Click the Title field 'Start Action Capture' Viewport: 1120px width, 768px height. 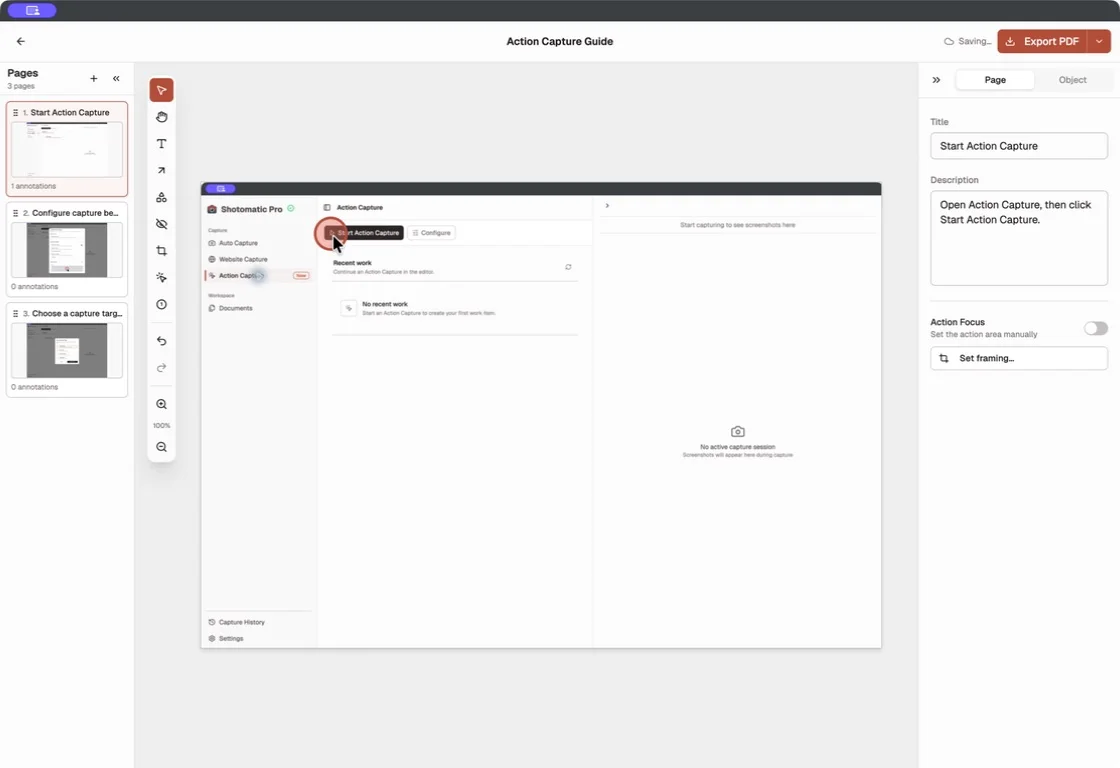pos(1019,146)
